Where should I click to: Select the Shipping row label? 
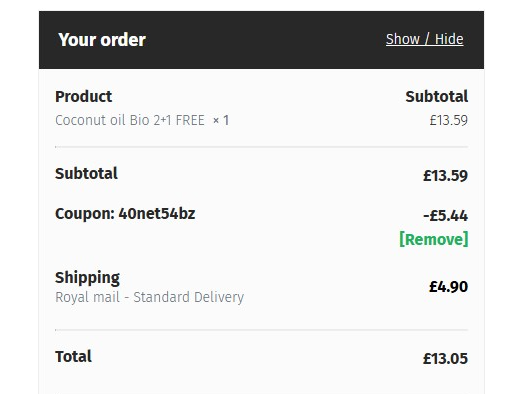click(x=87, y=278)
